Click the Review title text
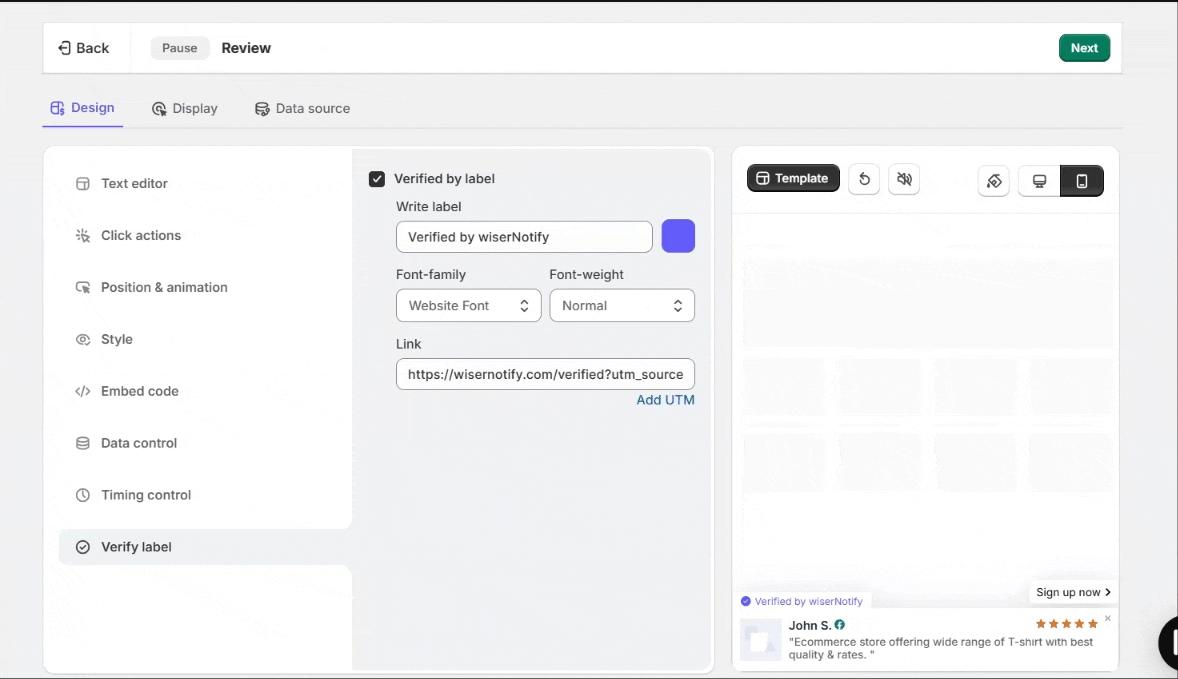Viewport: 1178px width, 679px height. click(x=246, y=48)
